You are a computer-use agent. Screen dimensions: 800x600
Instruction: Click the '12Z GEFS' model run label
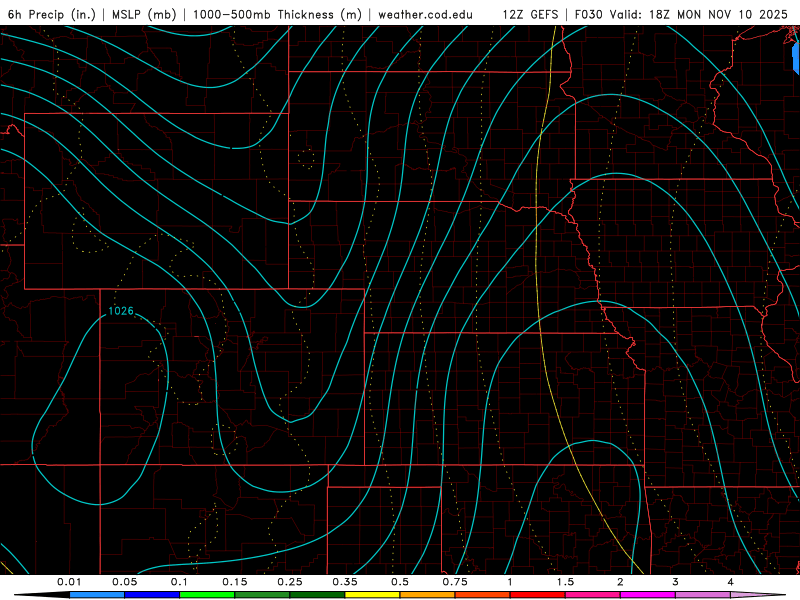[530, 14]
